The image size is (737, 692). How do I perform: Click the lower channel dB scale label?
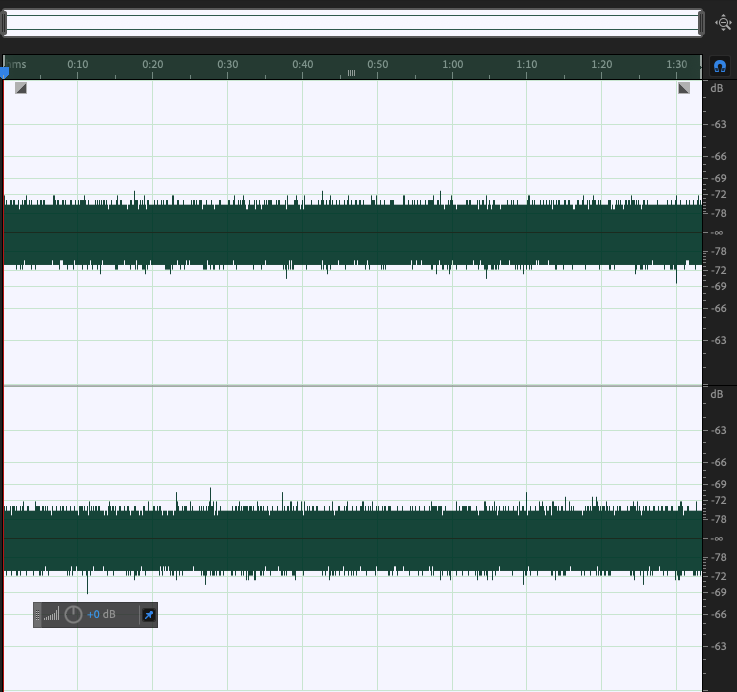[x=716, y=394]
